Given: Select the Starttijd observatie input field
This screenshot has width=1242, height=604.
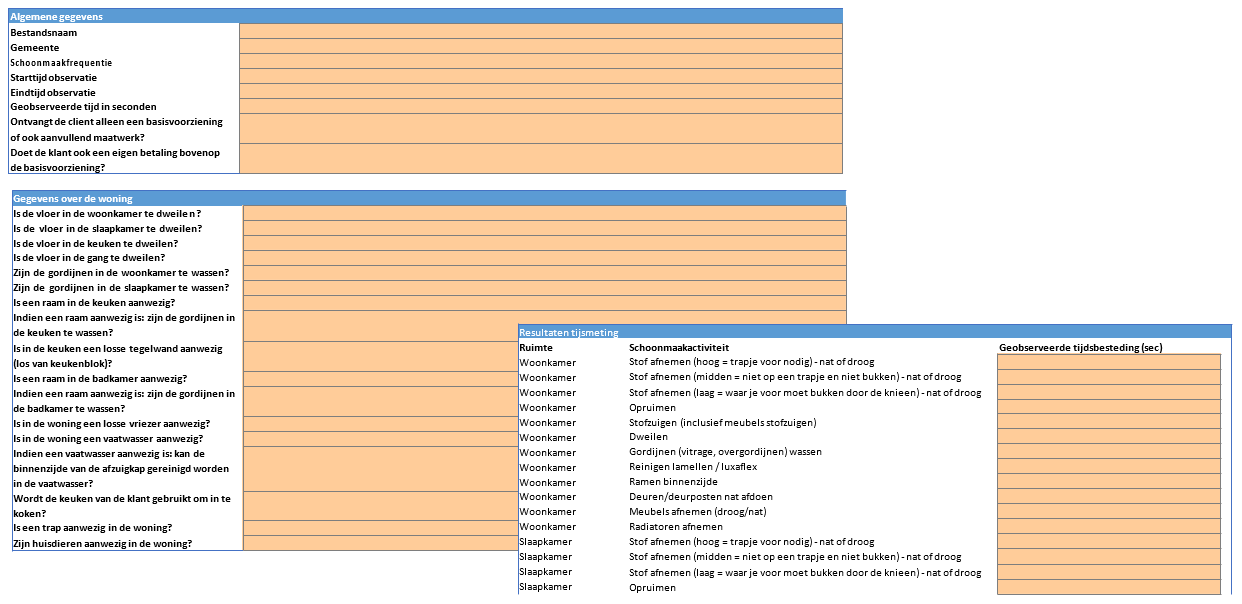Looking at the screenshot, I should (x=540, y=77).
